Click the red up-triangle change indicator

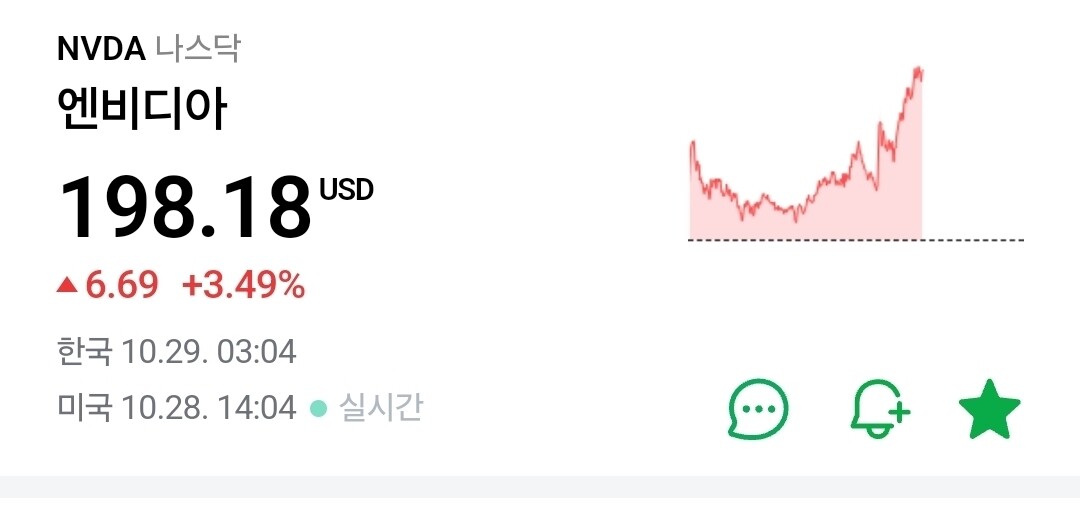[67, 286]
